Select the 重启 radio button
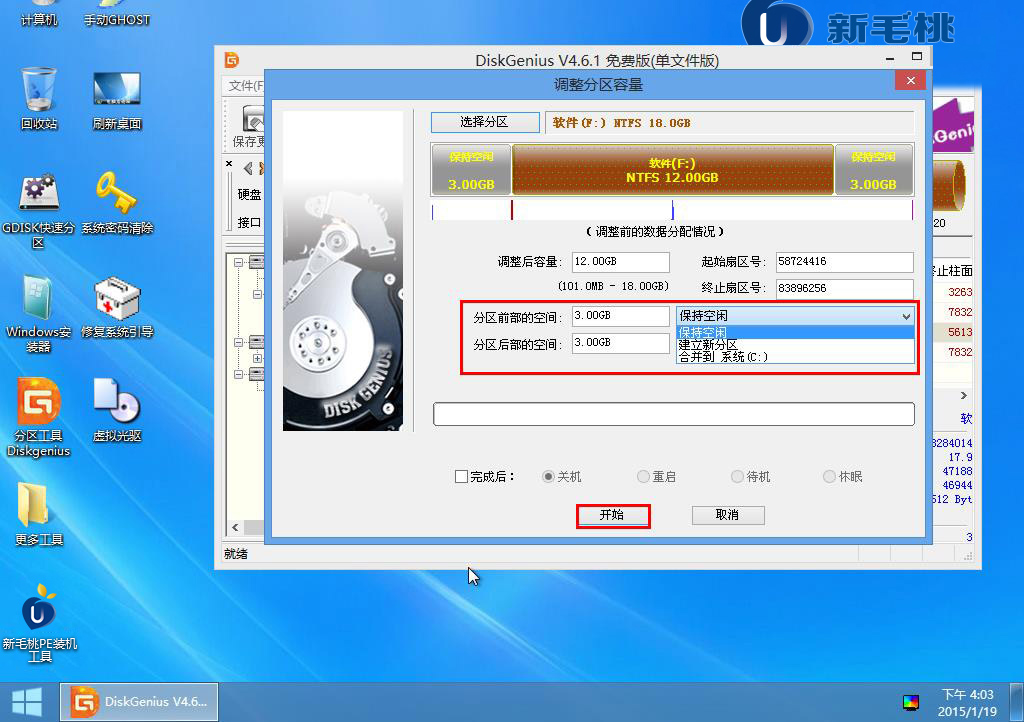The height and width of the screenshot is (722, 1024). (x=643, y=477)
